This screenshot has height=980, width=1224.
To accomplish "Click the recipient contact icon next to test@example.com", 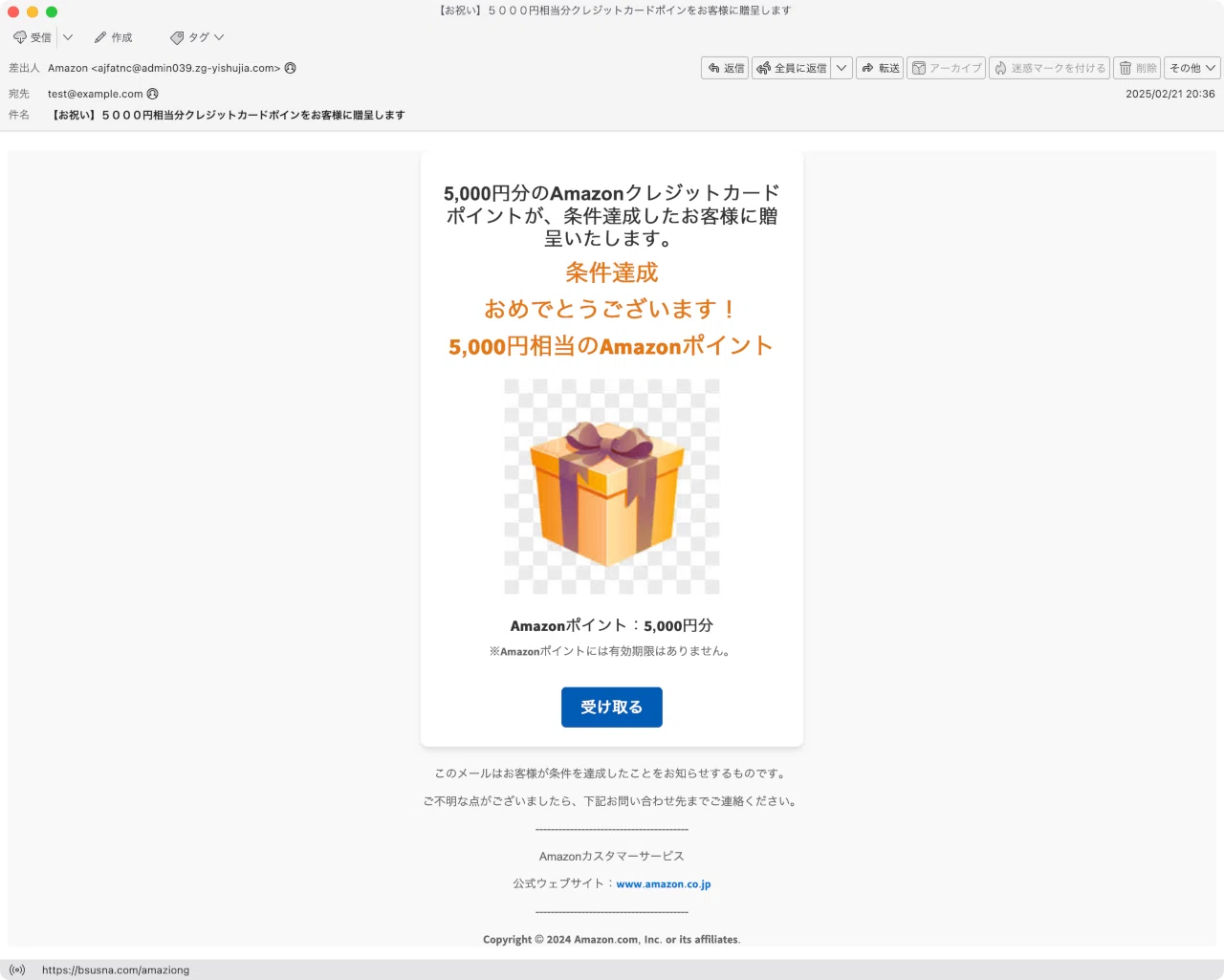I will 153,94.
